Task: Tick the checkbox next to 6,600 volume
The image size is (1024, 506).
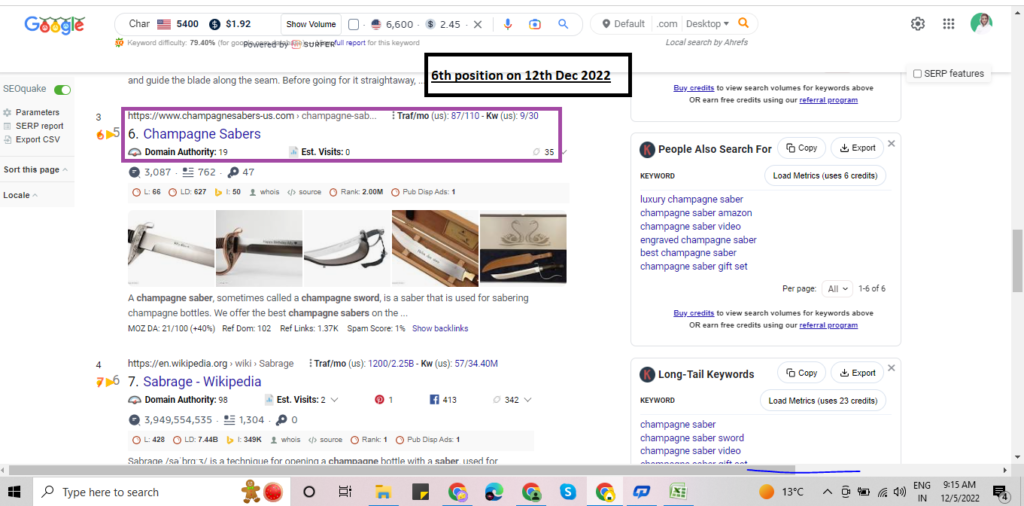Action: tap(353, 25)
